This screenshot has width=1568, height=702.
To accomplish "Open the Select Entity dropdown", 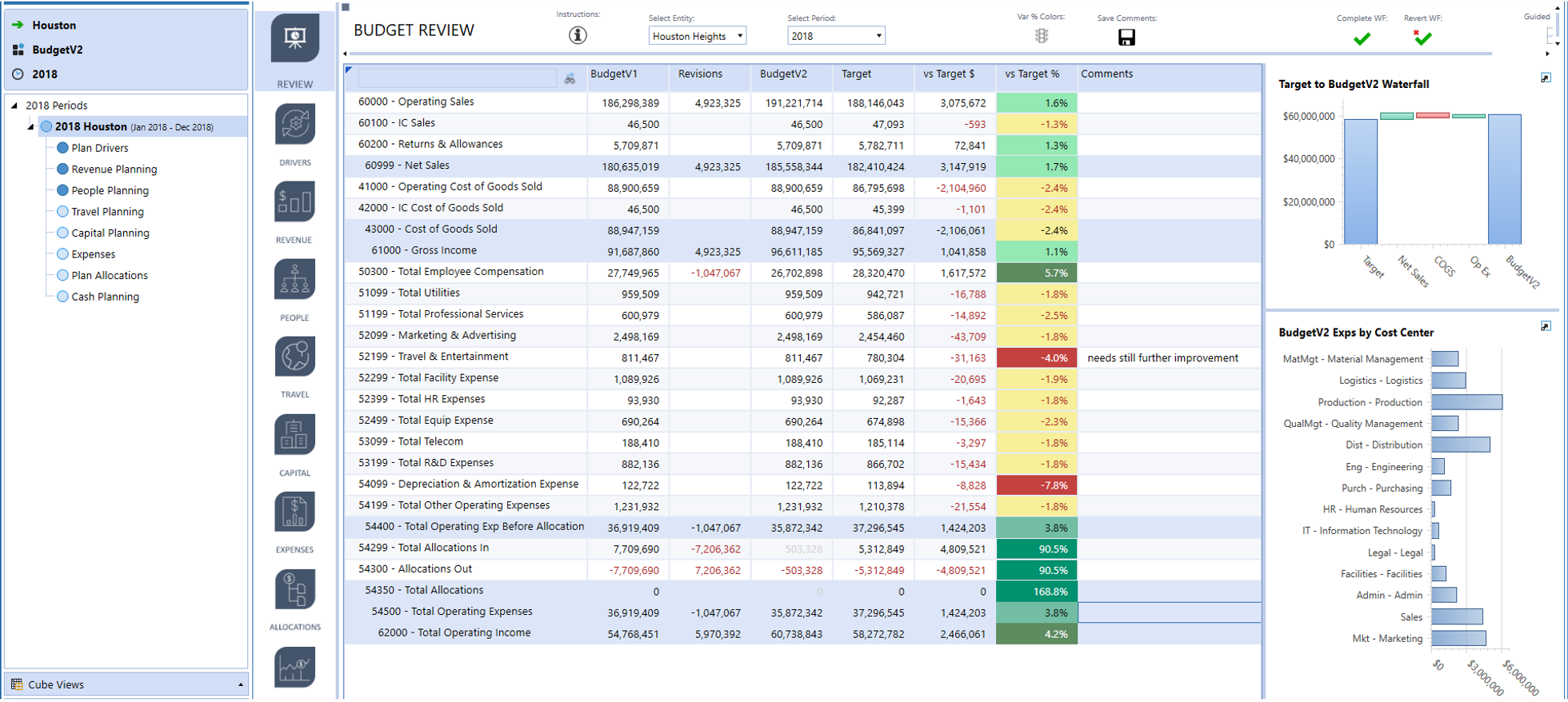I will click(697, 36).
